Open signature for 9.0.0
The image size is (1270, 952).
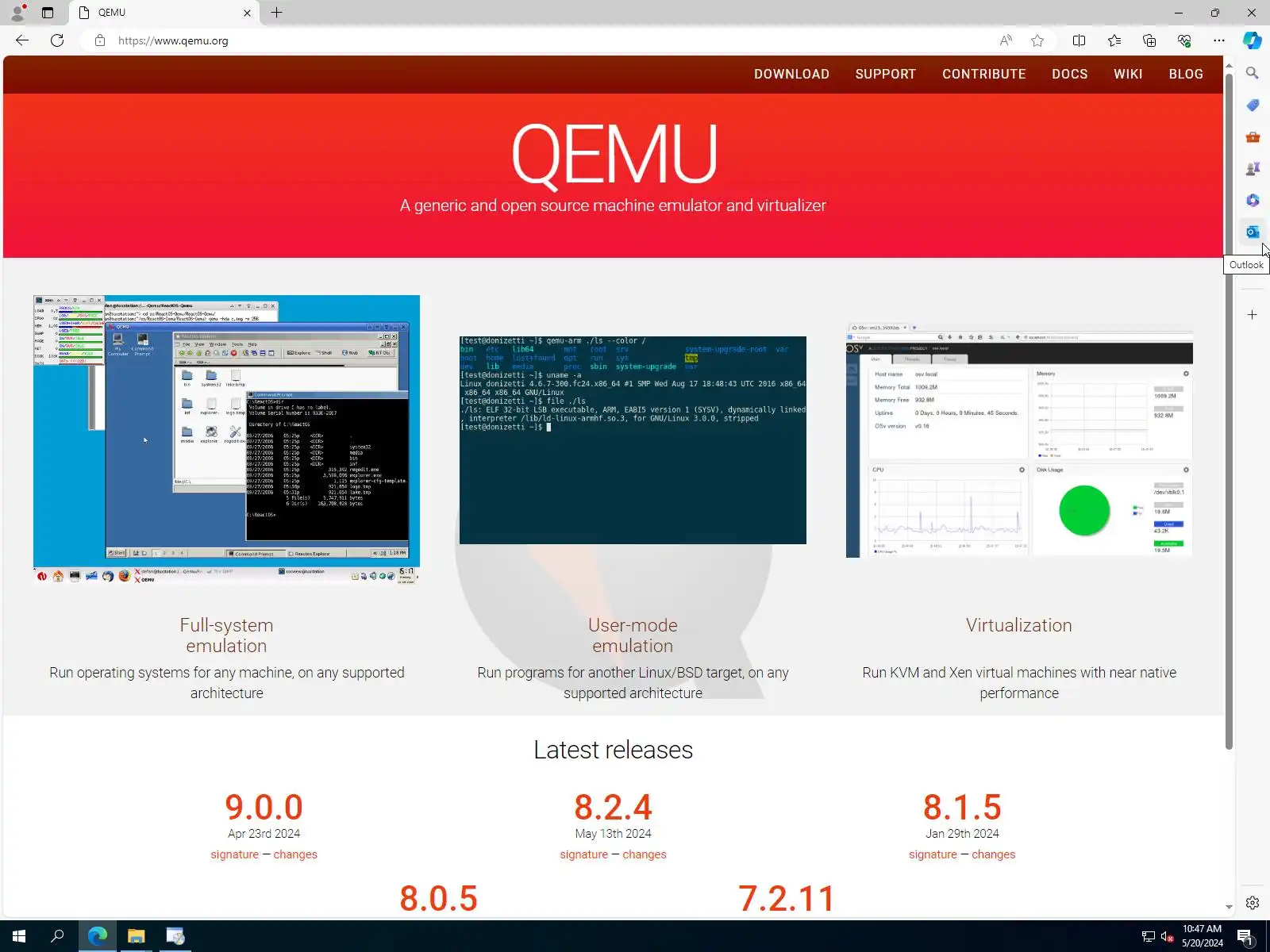(234, 854)
